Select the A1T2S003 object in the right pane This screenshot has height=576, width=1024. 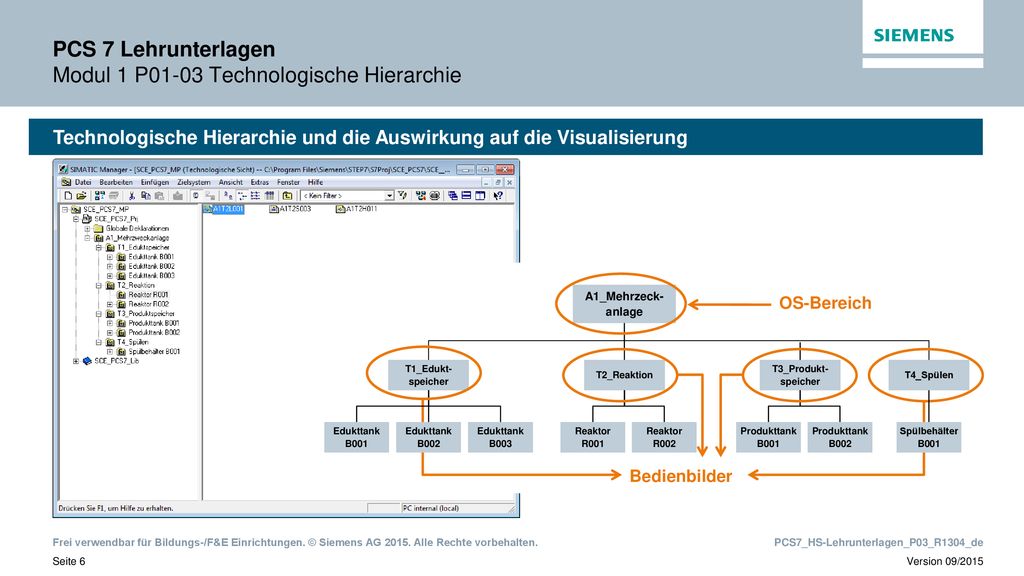click(x=290, y=209)
